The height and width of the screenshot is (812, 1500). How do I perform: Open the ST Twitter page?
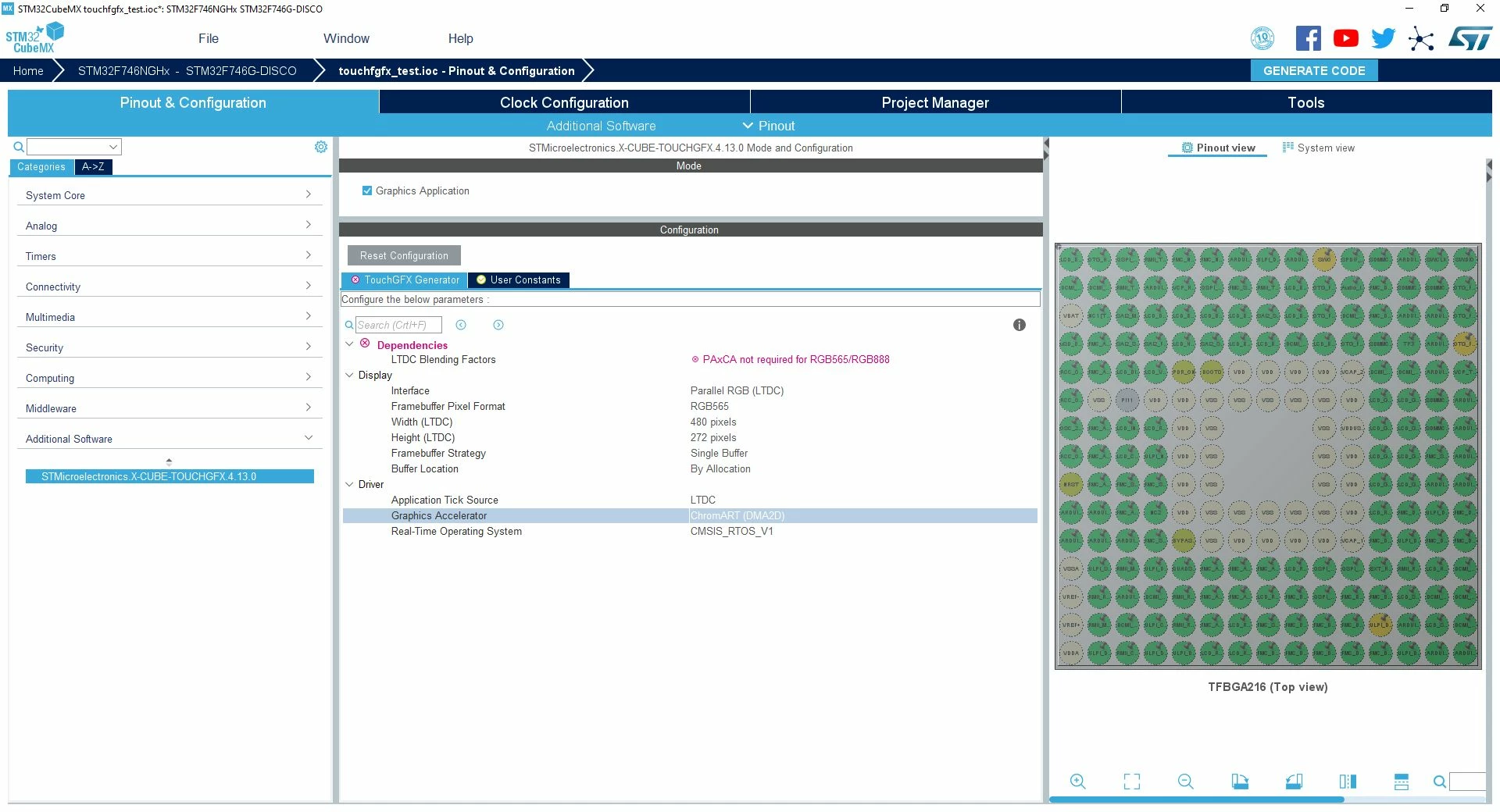coord(1384,38)
